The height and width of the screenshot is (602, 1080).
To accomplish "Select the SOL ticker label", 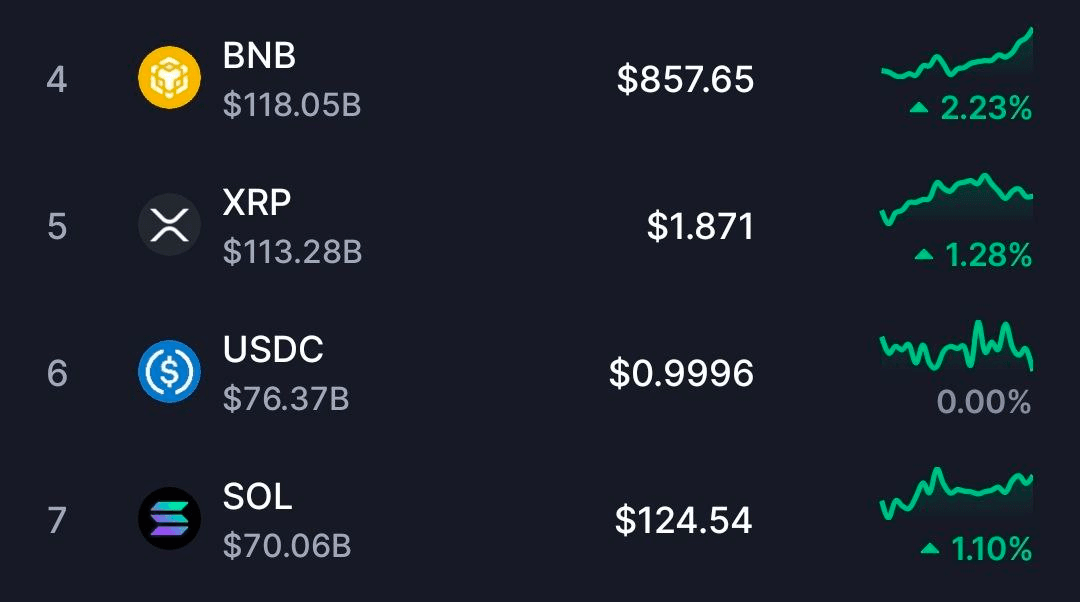I will [258, 497].
